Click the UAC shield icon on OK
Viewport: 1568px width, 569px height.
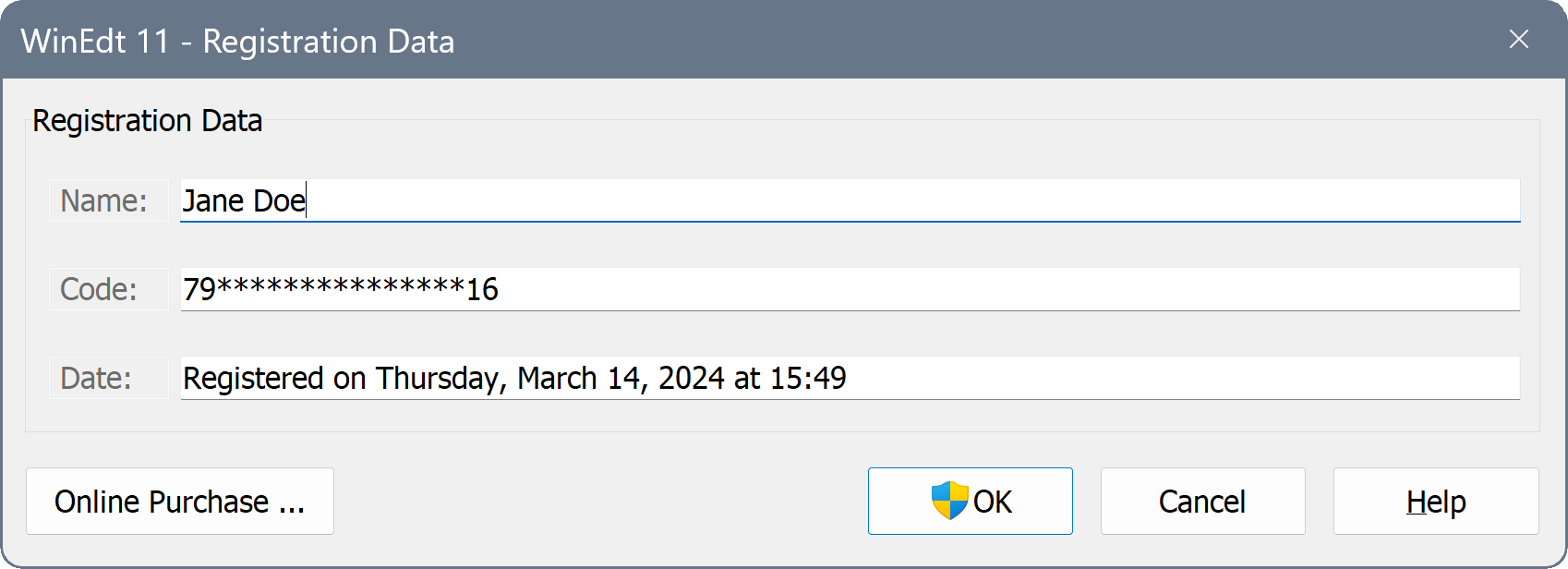tap(949, 501)
